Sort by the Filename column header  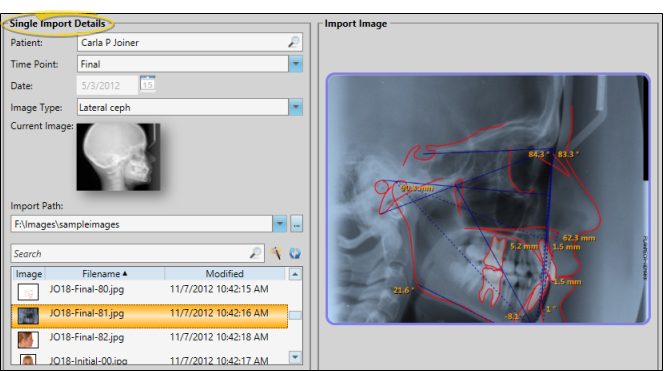click(x=105, y=274)
